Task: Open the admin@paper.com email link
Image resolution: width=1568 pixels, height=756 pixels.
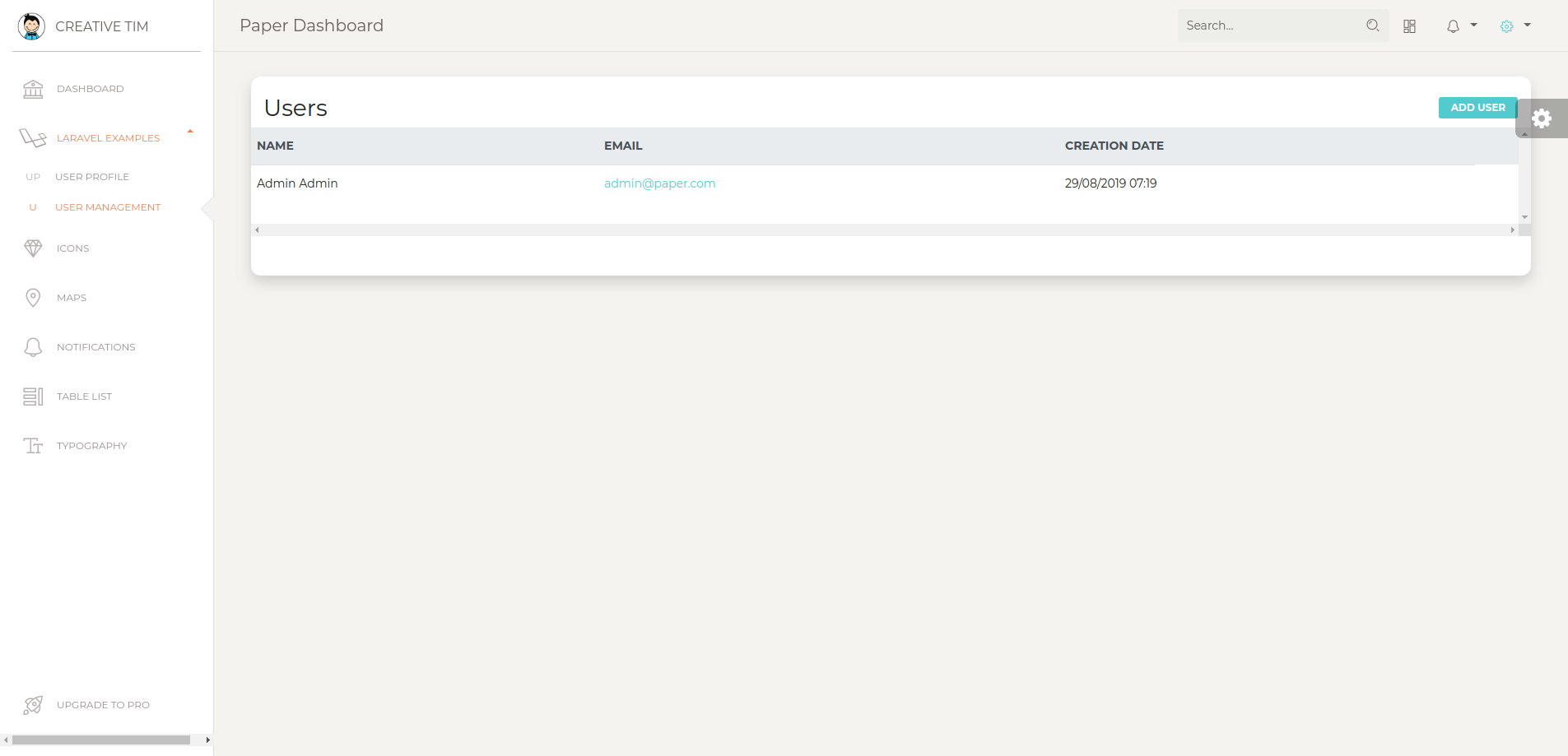Action: pyautogui.click(x=659, y=183)
